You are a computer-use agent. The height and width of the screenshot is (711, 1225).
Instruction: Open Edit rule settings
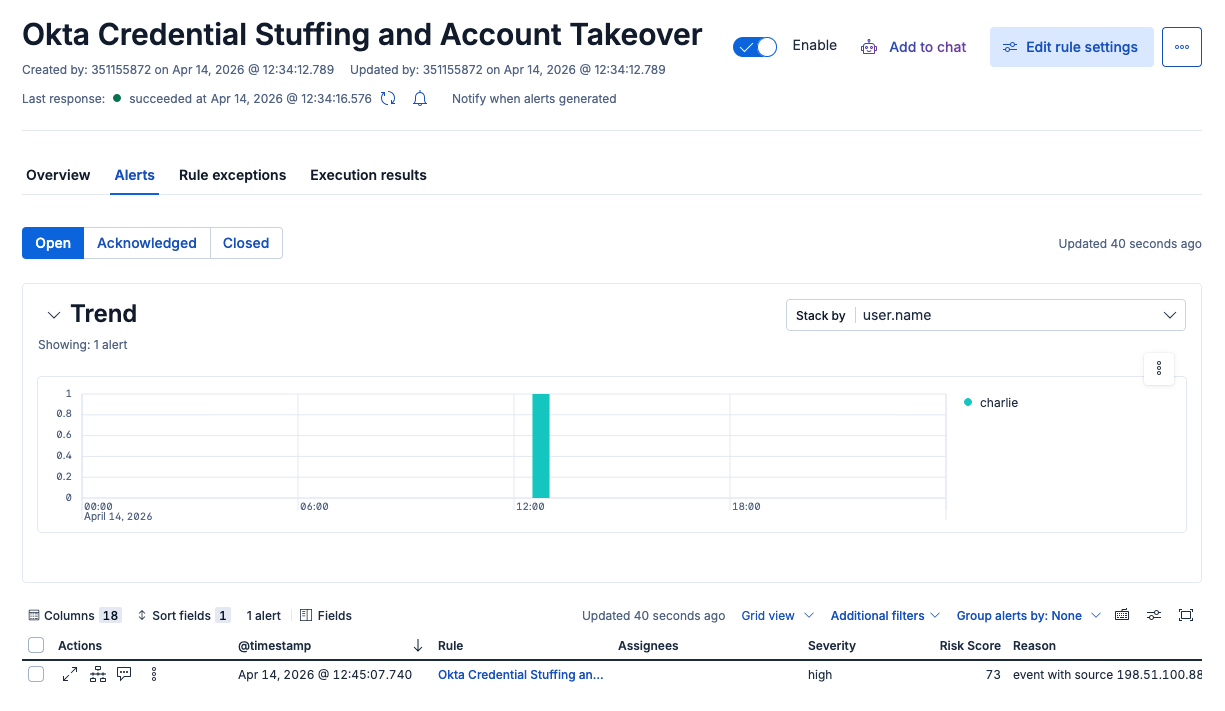click(1072, 47)
